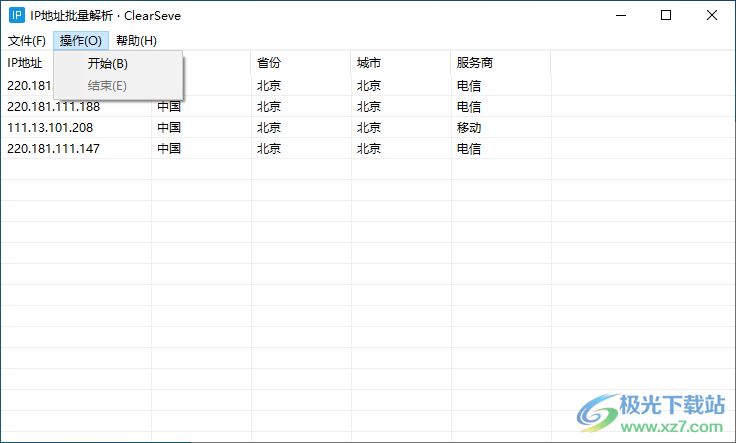Click the IP app icon in title bar
Viewport: 736px width, 443px height.
(x=16, y=15)
